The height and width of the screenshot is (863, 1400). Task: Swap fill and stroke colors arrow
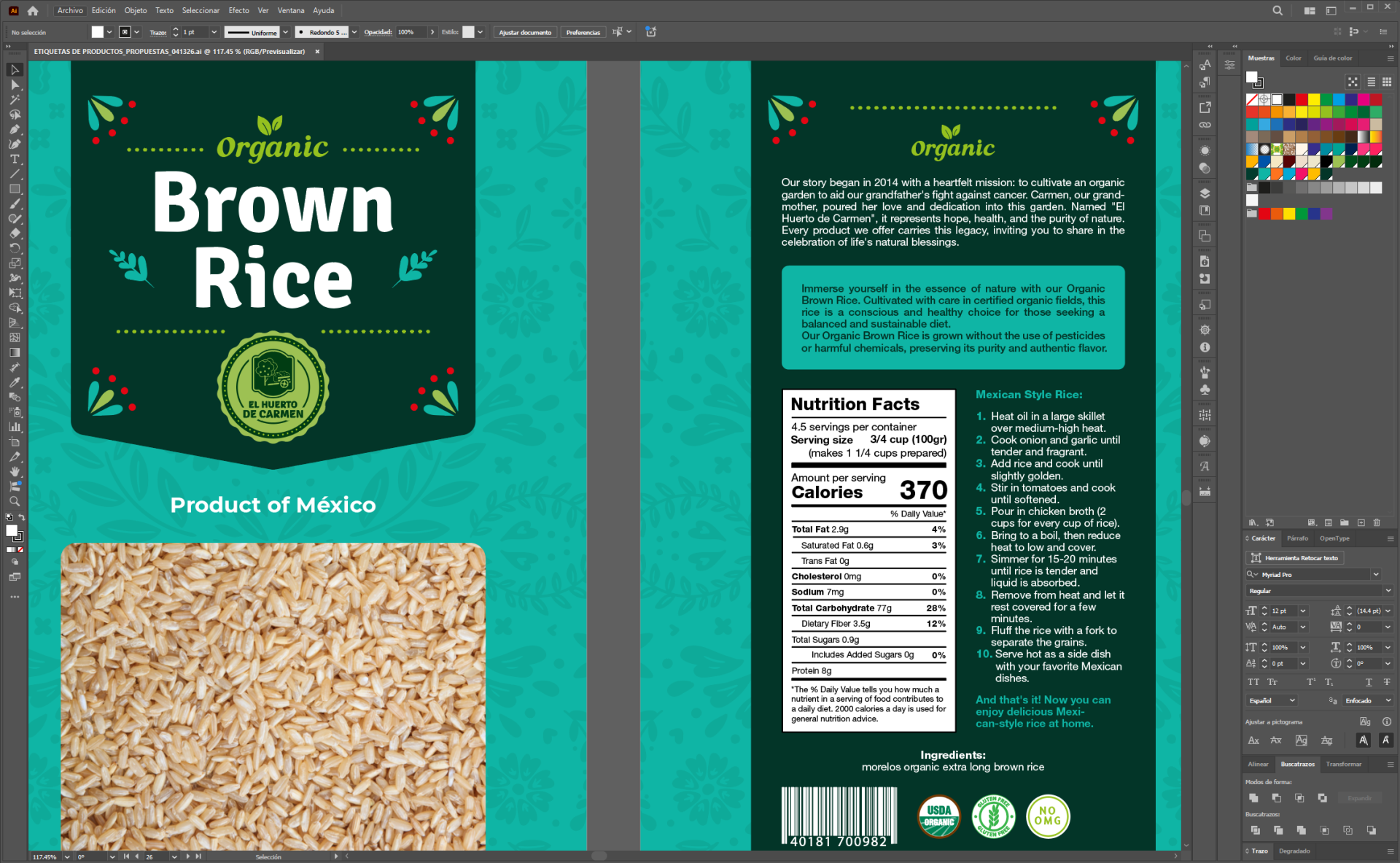(x=22, y=517)
